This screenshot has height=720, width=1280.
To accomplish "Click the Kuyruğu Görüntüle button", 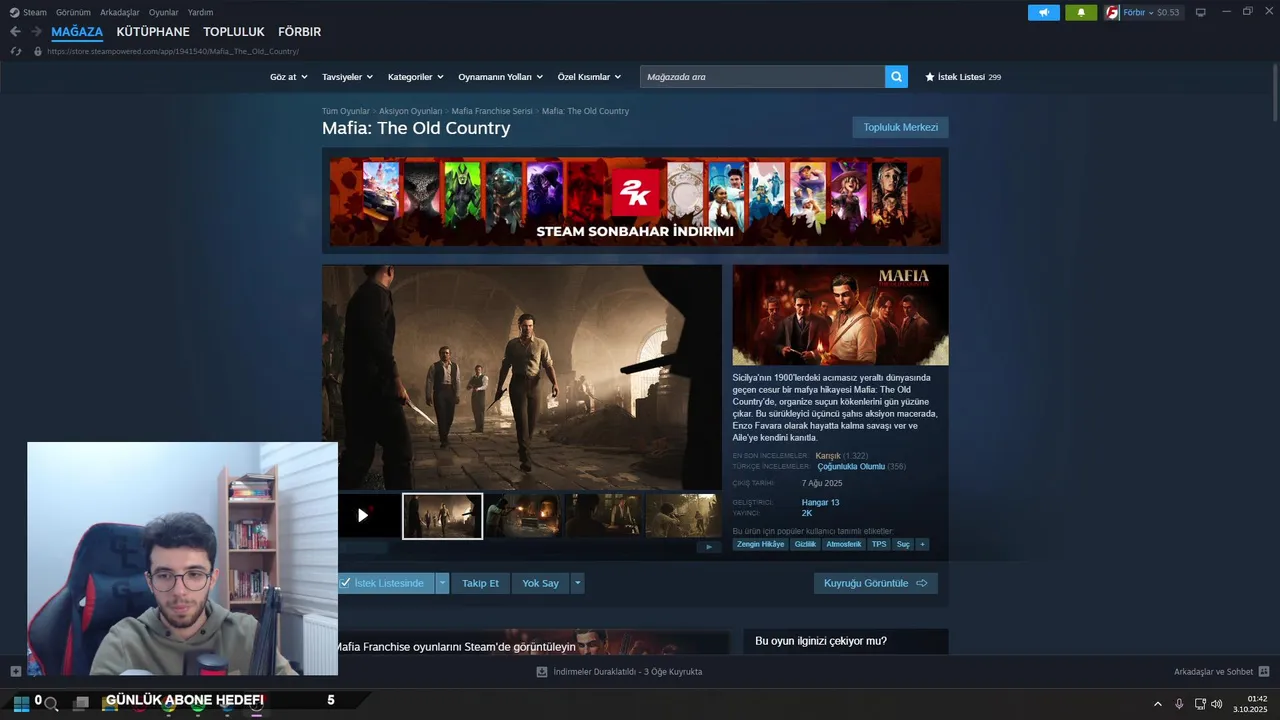I will point(876,583).
